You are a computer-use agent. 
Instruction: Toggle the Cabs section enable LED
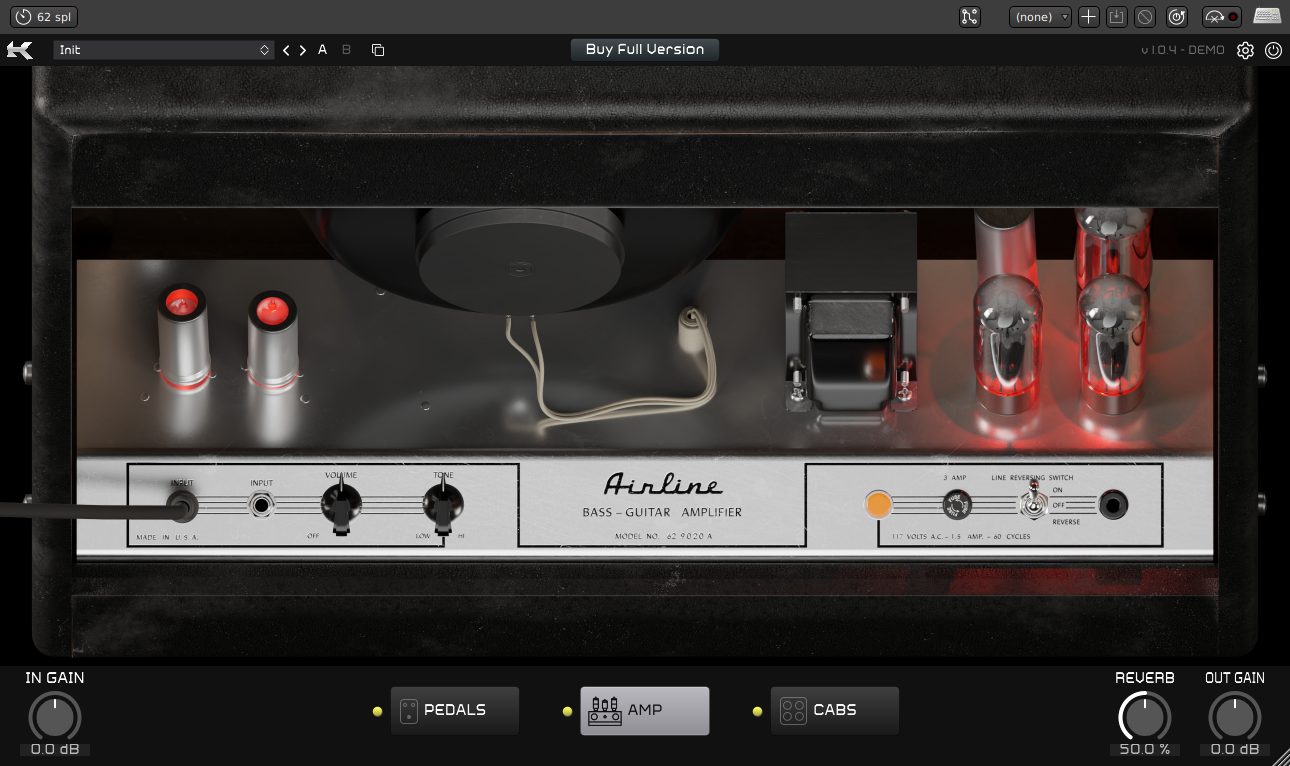click(x=757, y=712)
